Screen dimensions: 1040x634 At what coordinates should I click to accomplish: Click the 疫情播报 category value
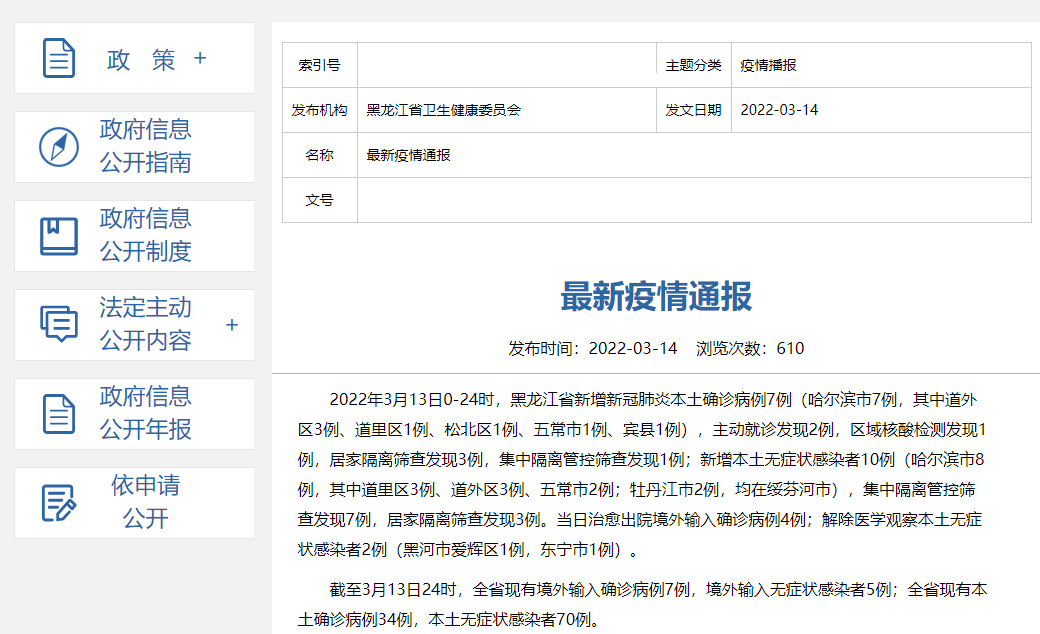click(x=768, y=65)
